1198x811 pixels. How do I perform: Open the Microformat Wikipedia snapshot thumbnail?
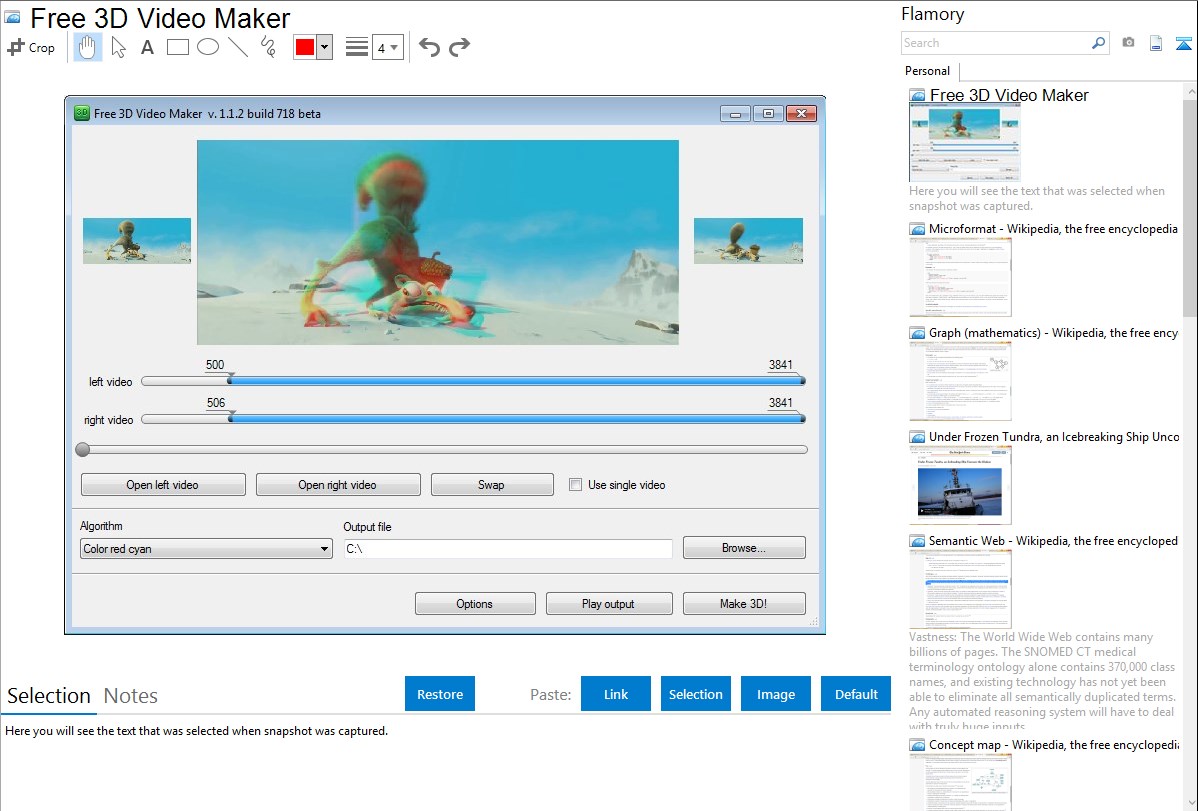pos(960,277)
